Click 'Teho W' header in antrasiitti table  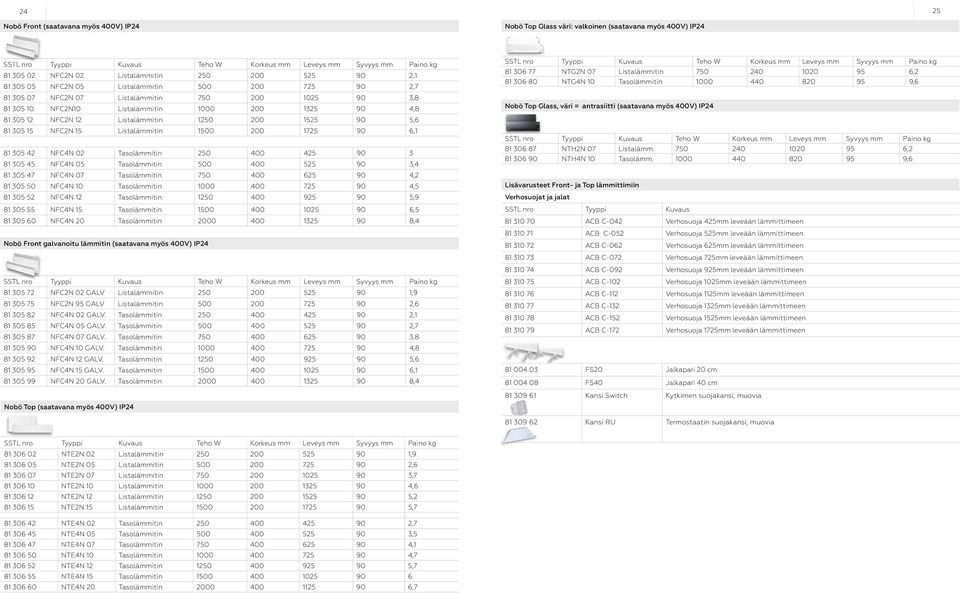pyautogui.click(x=688, y=139)
